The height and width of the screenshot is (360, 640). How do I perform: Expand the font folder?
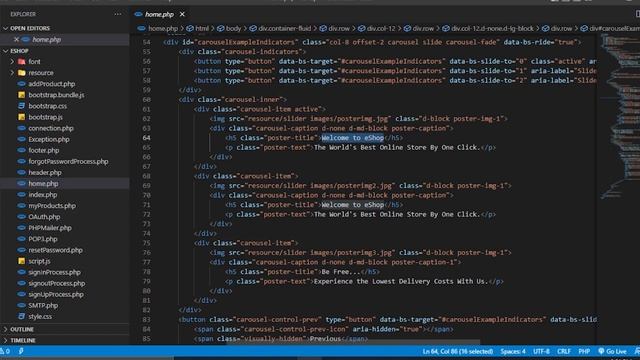coord(12,62)
